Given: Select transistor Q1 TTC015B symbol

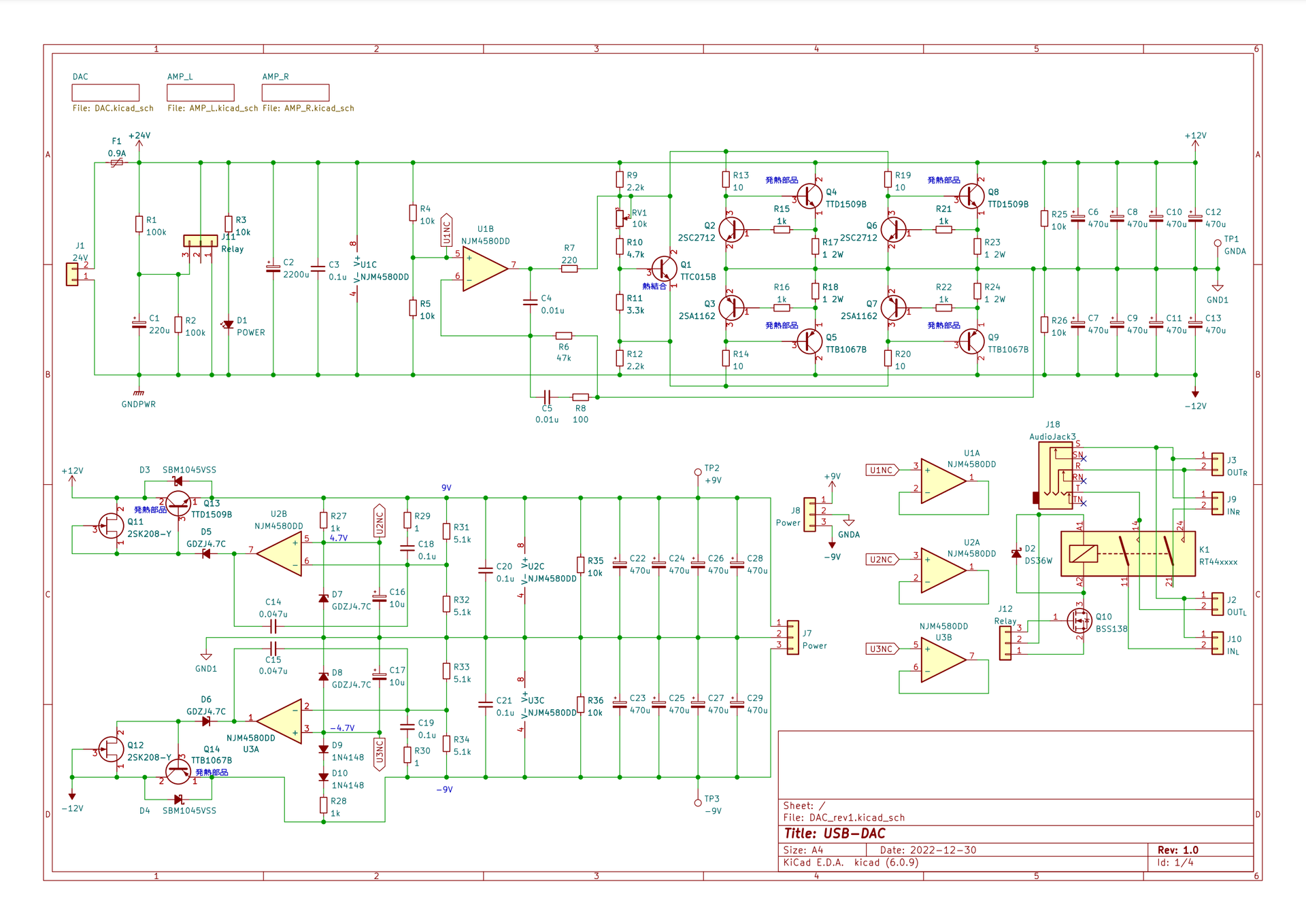Looking at the screenshot, I should (665, 269).
